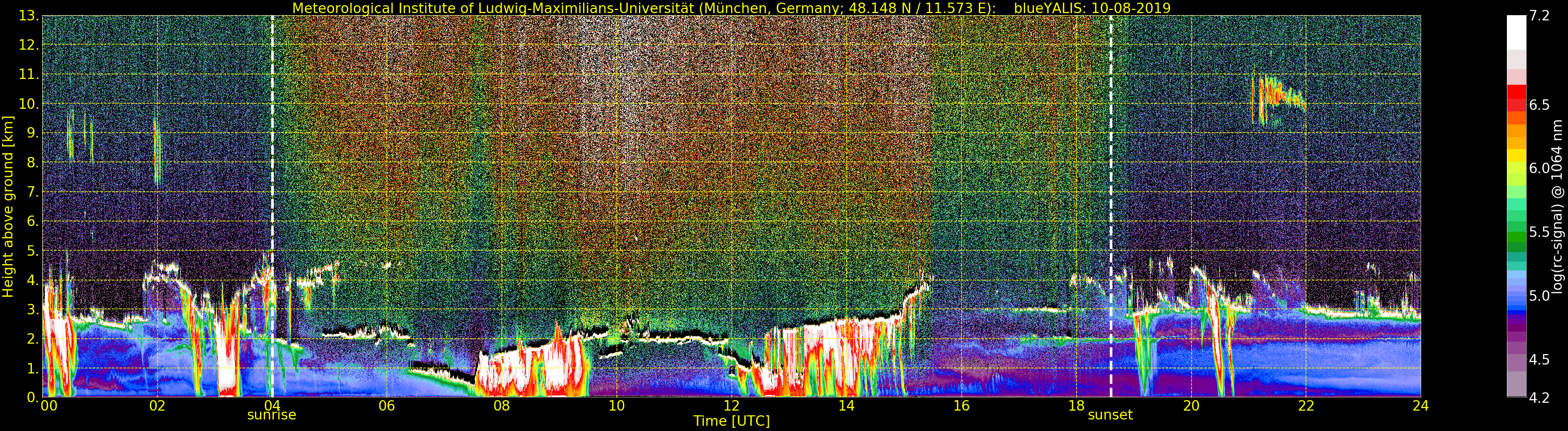Screen dimensions: 1568x431
Task: Click the colorbar tick value 6.5
Action: tap(1539, 105)
